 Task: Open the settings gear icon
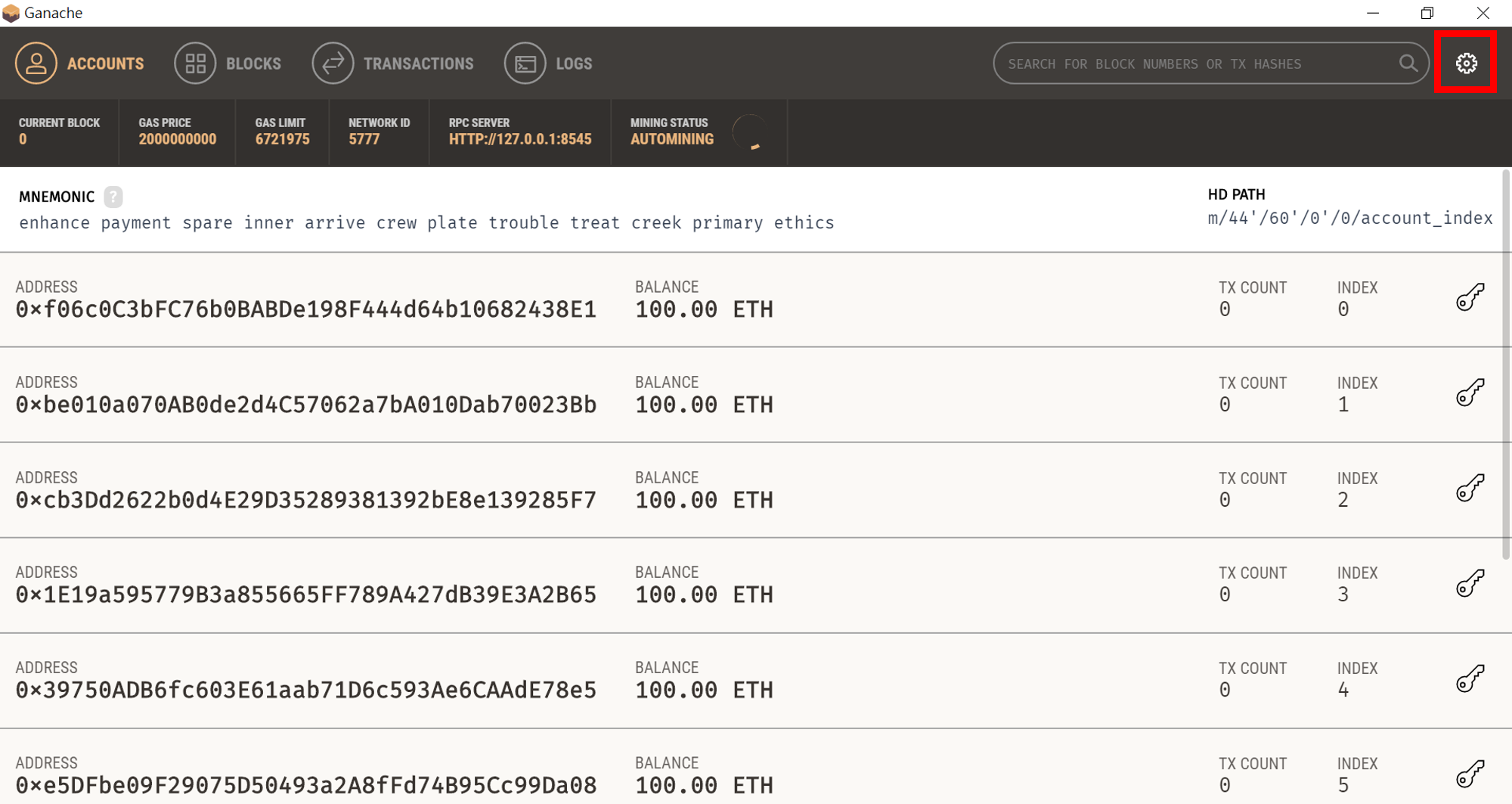click(x=1466, y=64)
